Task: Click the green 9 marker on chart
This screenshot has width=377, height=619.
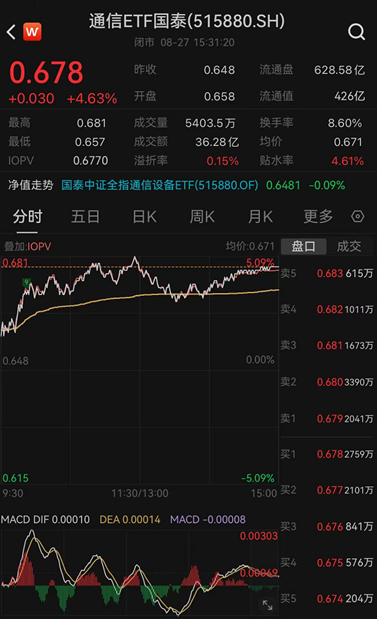Action: pos(26,282)
